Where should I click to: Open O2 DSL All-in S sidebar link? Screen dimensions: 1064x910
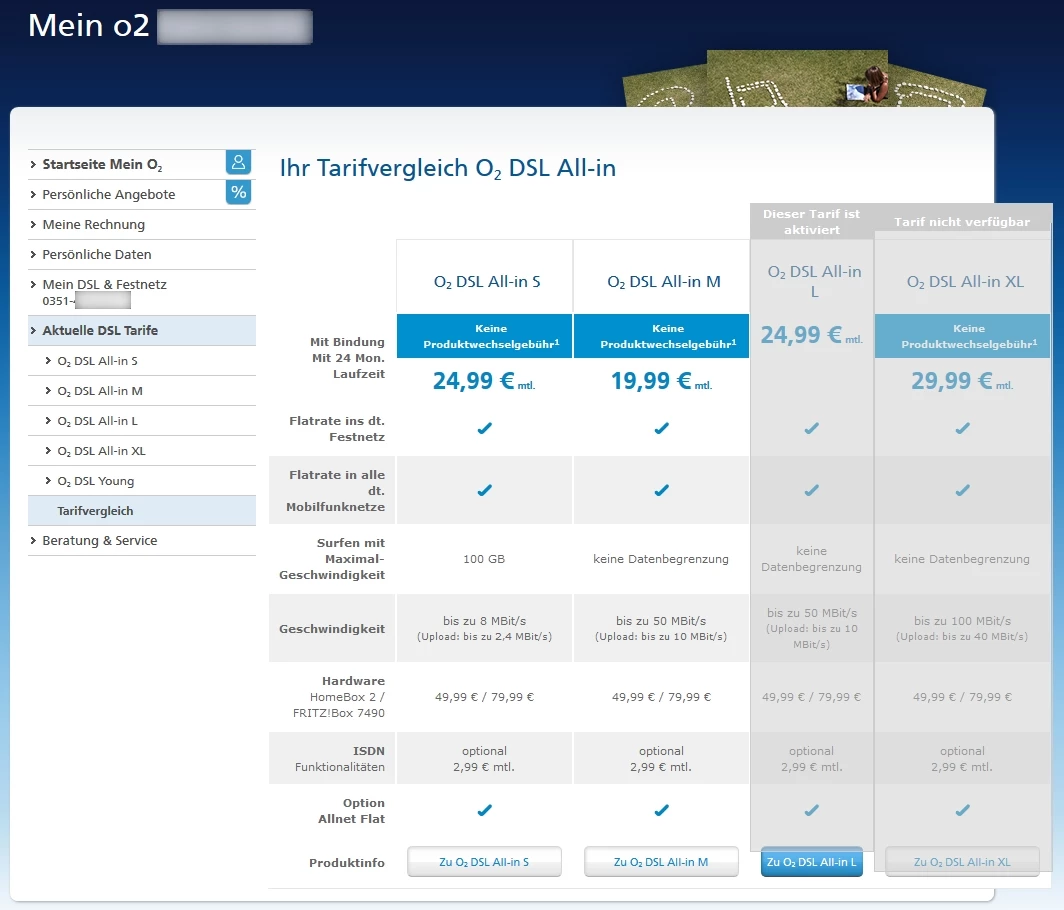point(98,361)
